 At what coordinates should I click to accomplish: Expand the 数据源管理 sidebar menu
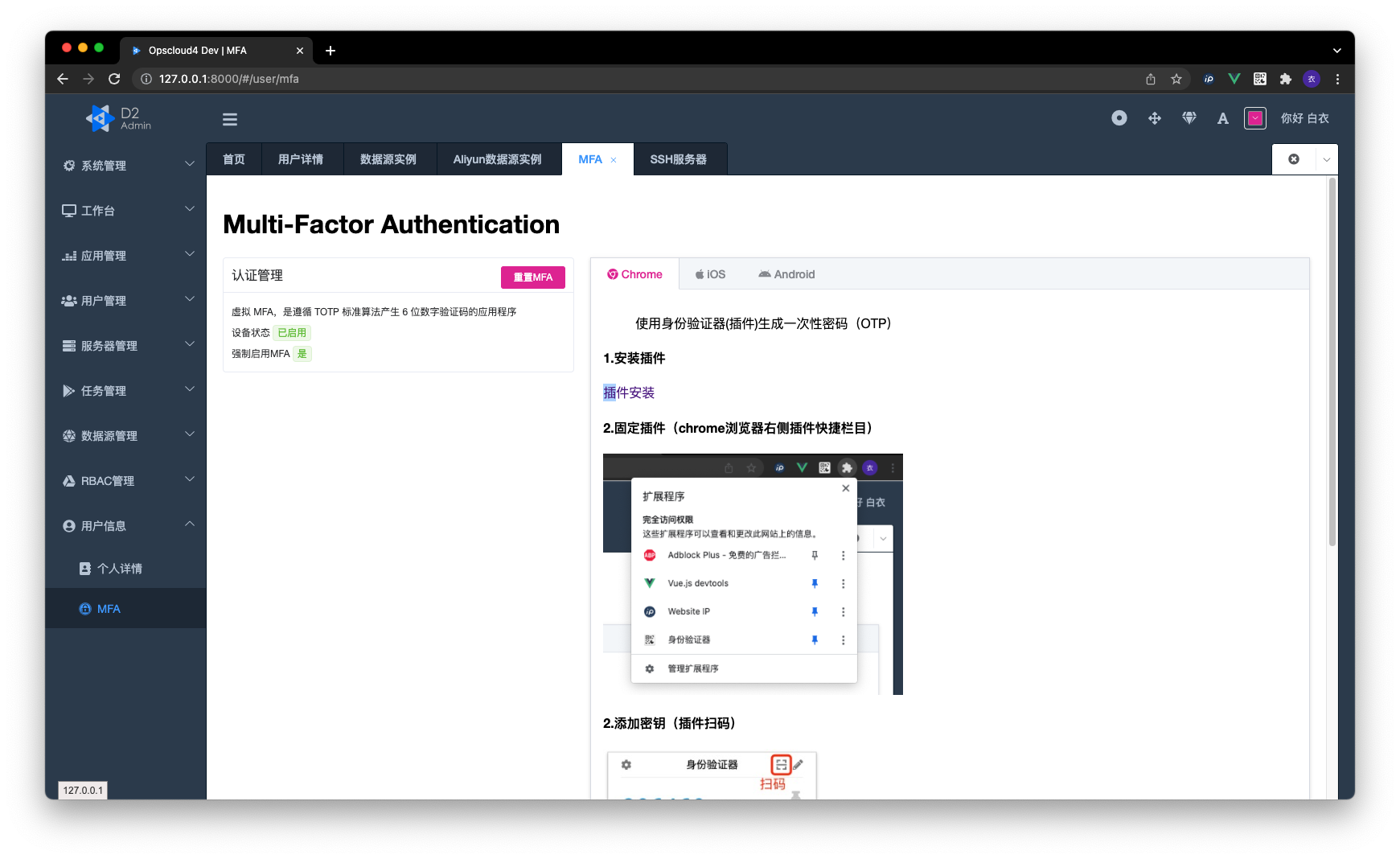pos(125,435)
